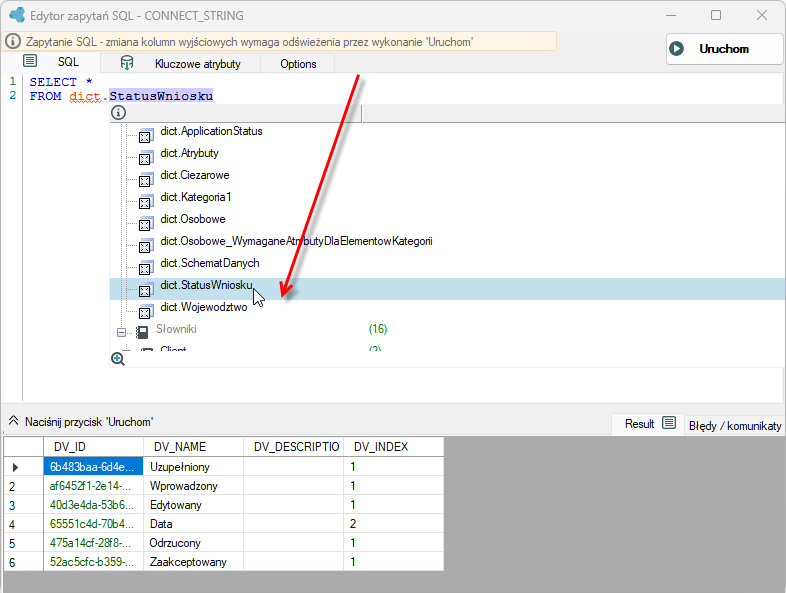Viewport: 786px width, 593px height.
Task: Click the current-row arrow indicator in the grid
Action: click(15, 467)
